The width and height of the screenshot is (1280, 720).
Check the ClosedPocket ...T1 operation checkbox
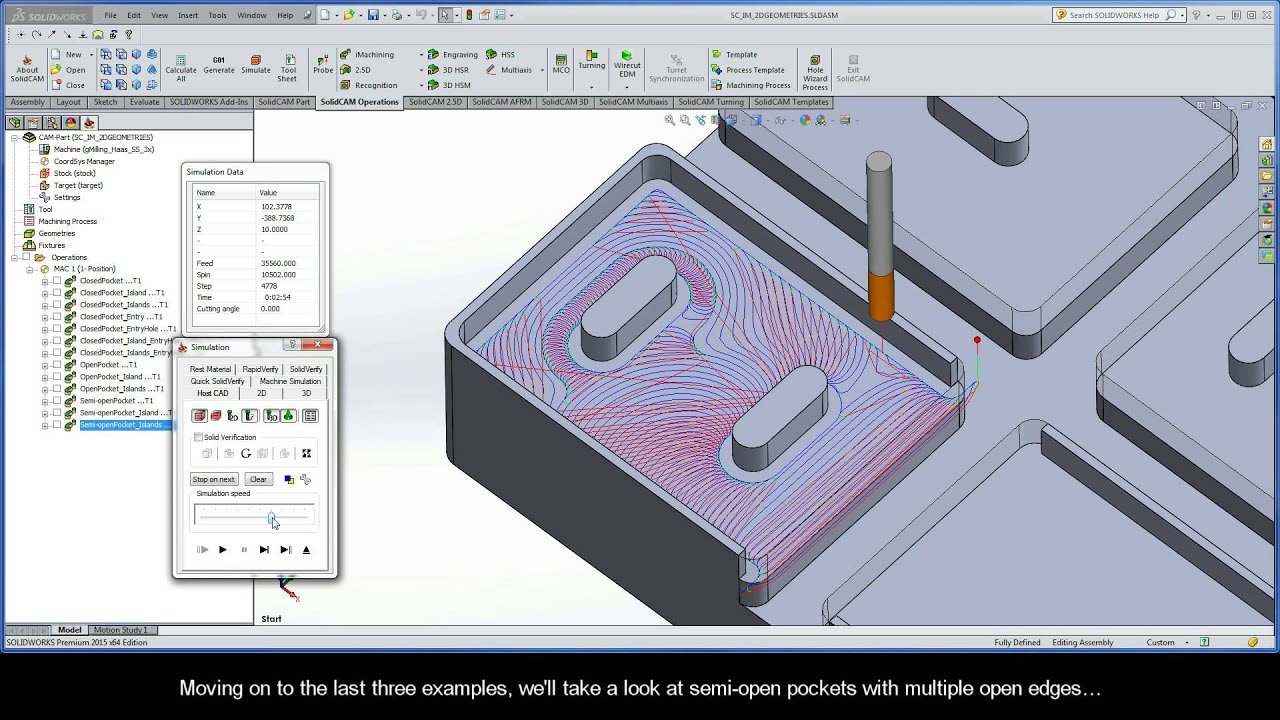(x=56, y=281)
